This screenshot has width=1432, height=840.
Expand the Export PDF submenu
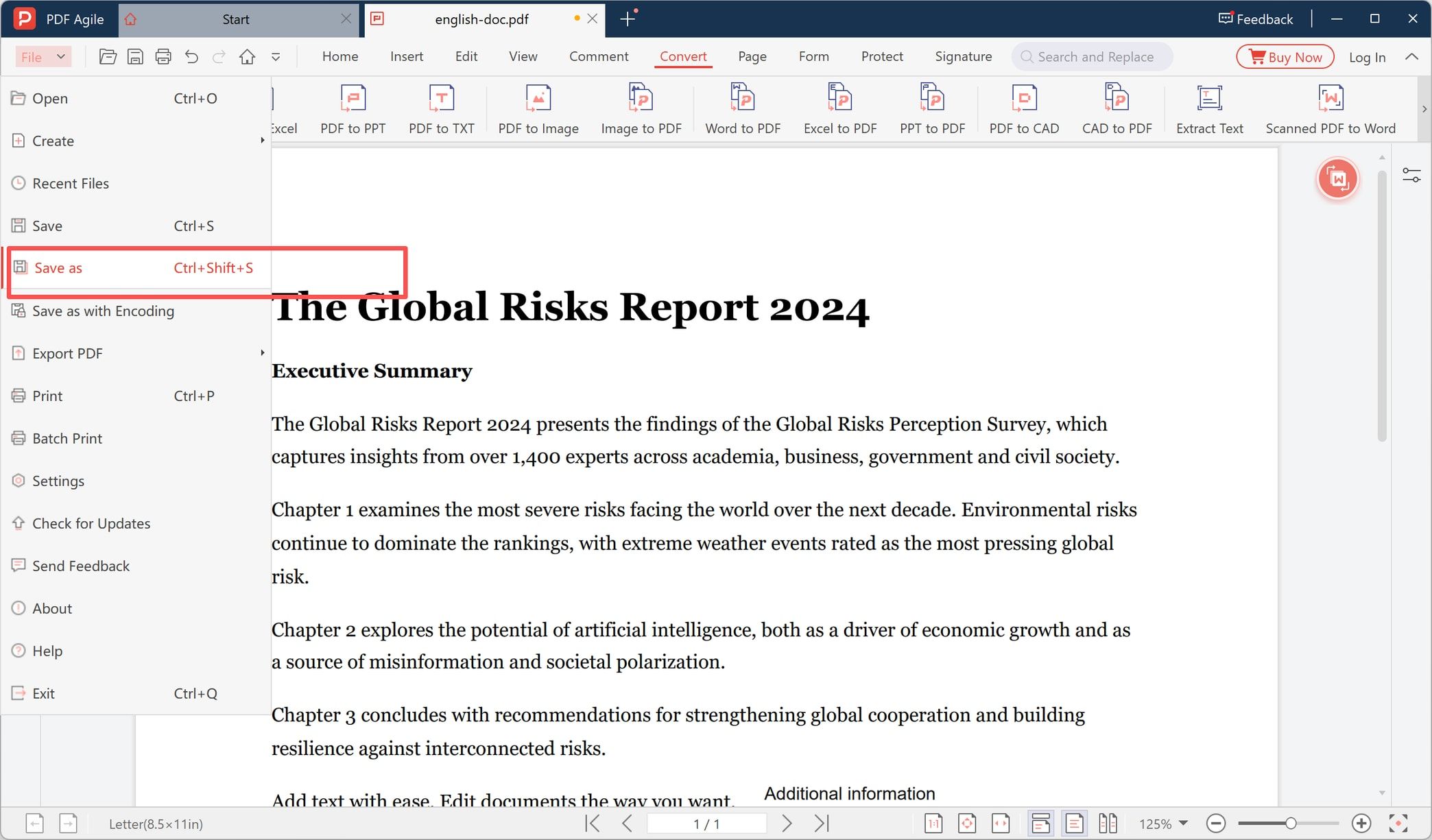137,353
